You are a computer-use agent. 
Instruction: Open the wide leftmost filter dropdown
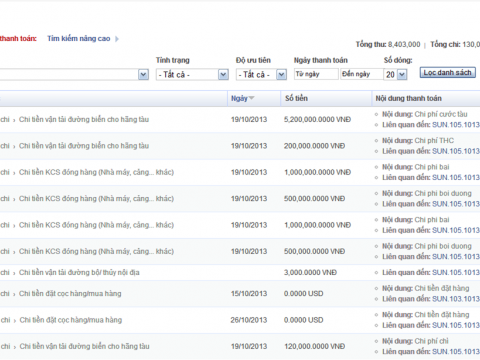pos(74,74)
